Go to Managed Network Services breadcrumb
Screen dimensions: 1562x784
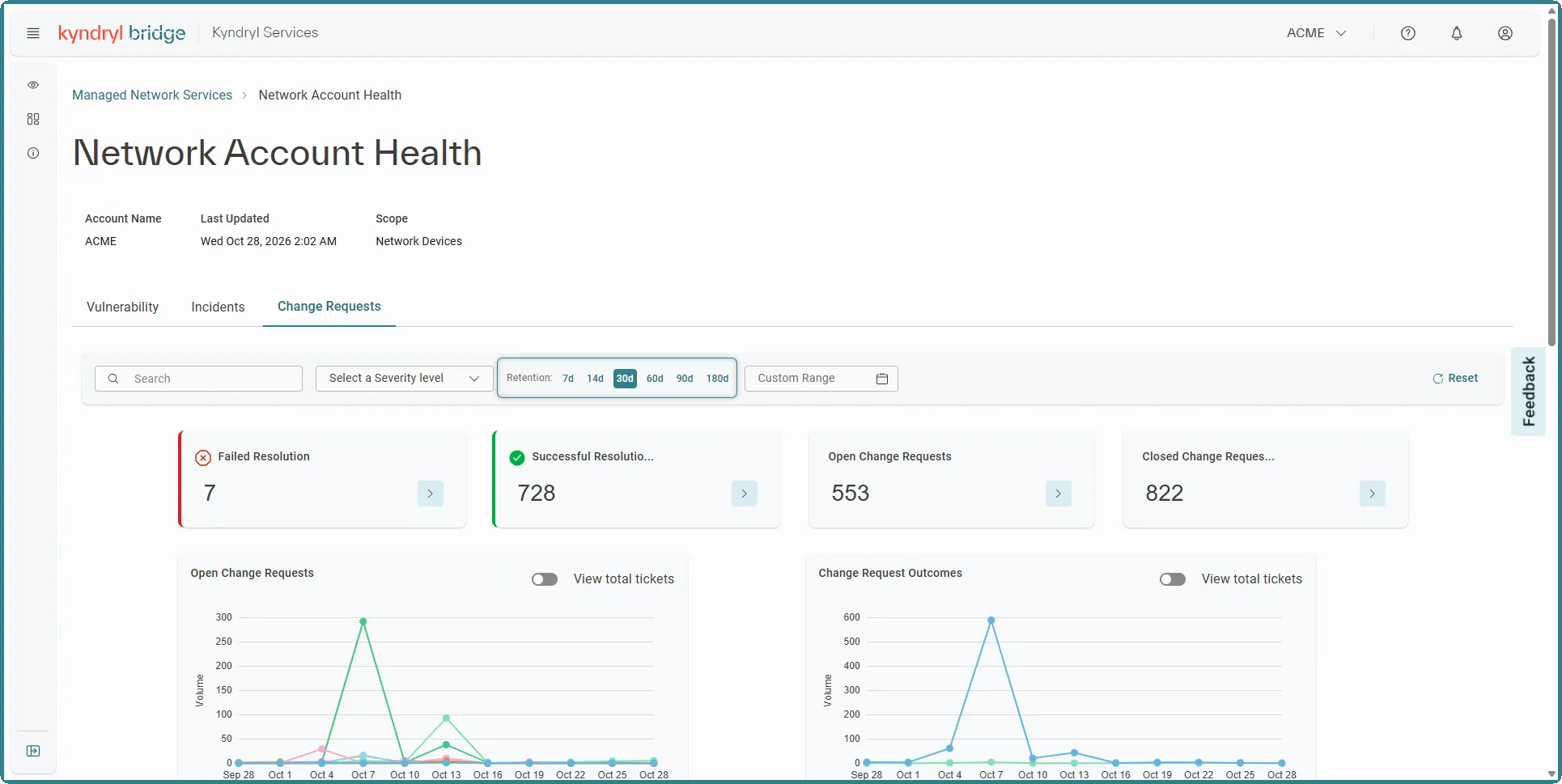click(152, 95)
